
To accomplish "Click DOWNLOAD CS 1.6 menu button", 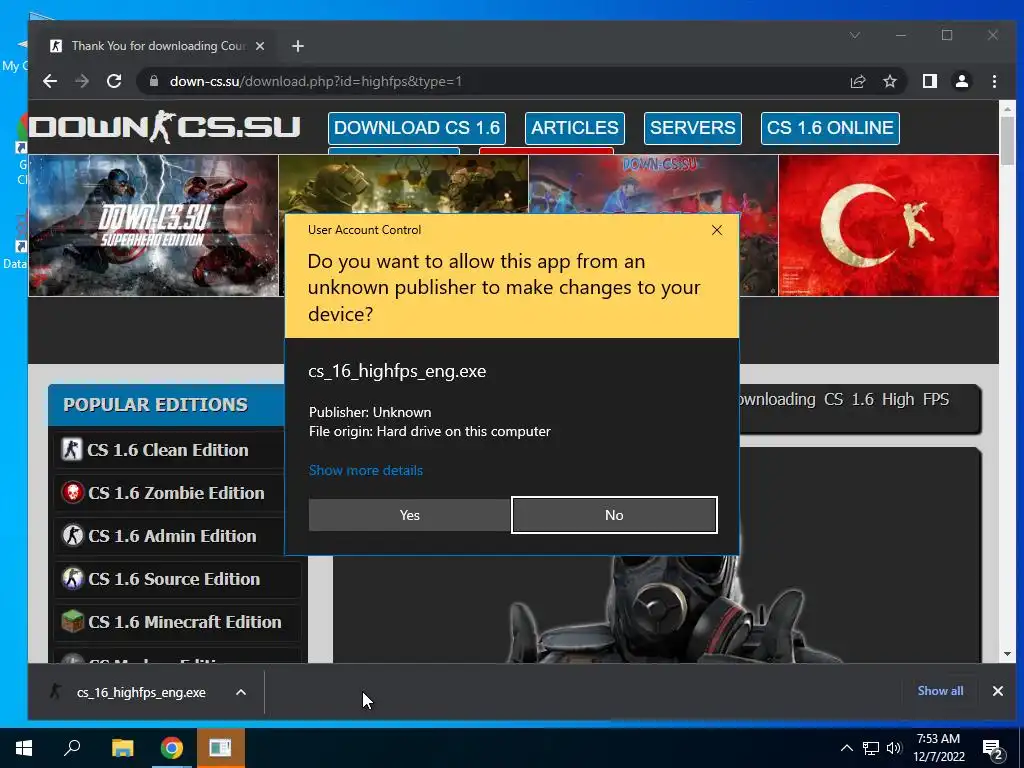I will click(x=417, y=128).
